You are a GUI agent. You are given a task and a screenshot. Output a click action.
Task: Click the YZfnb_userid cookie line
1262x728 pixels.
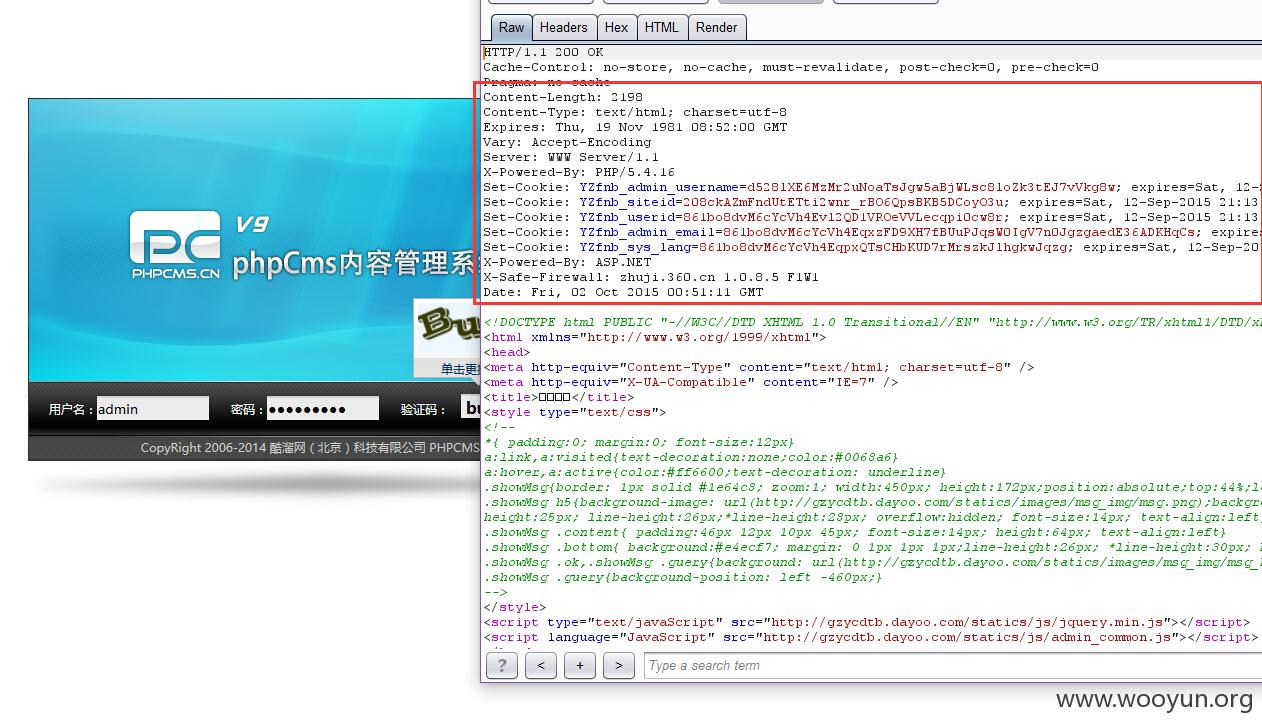point(872,217)
